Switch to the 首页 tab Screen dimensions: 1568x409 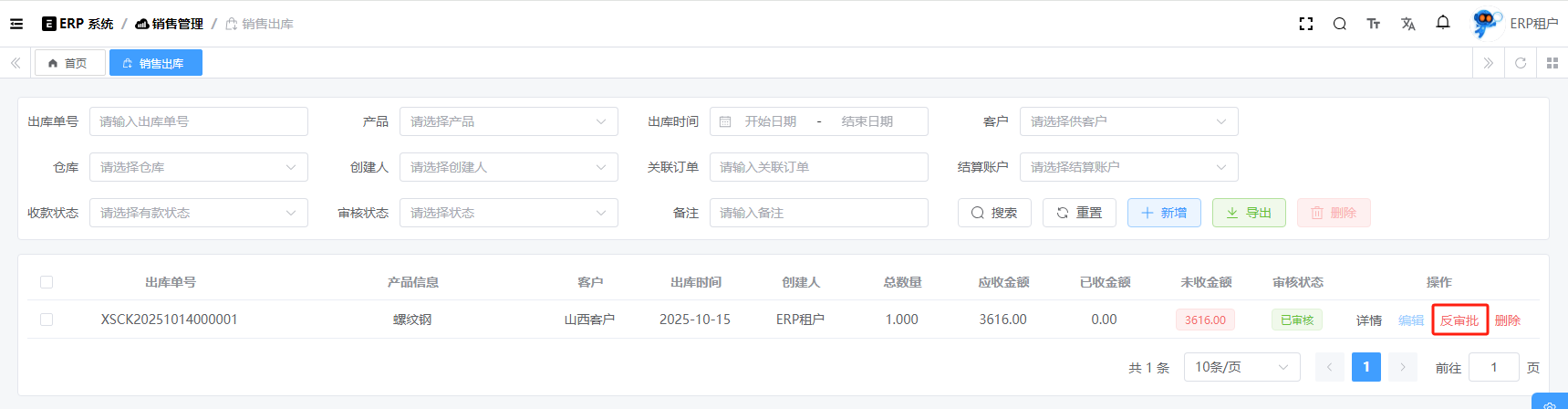coord(69,63)
